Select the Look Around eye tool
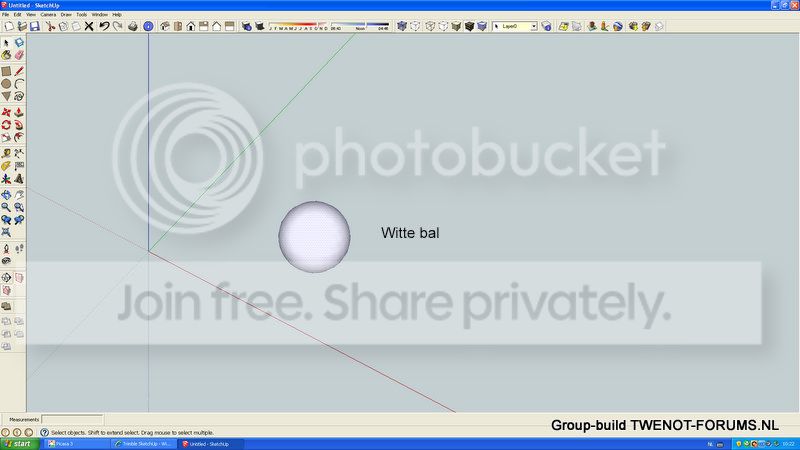 click(x=6, y=261)
